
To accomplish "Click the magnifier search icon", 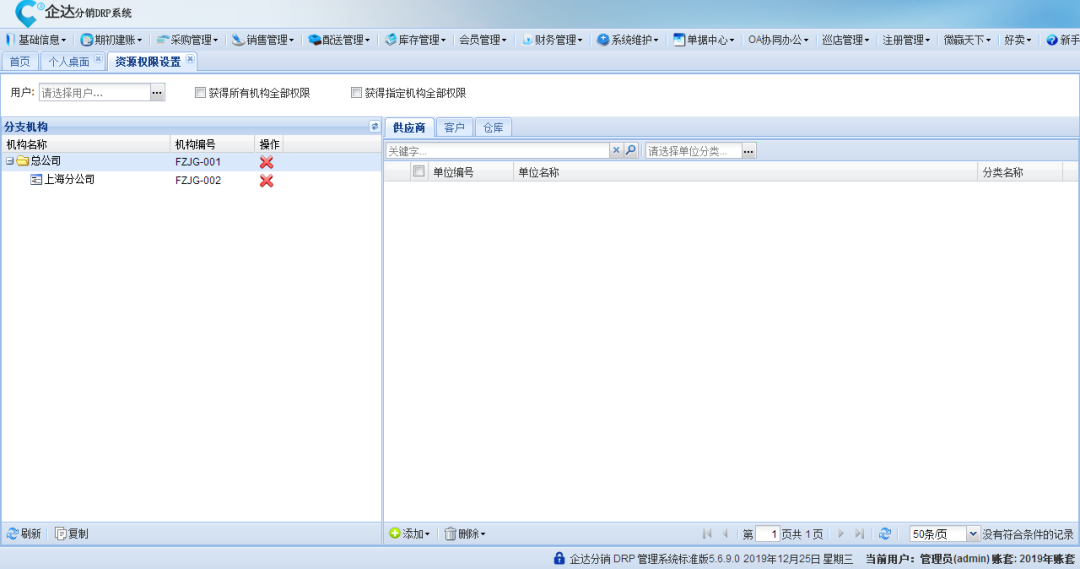I will (630, 150).
